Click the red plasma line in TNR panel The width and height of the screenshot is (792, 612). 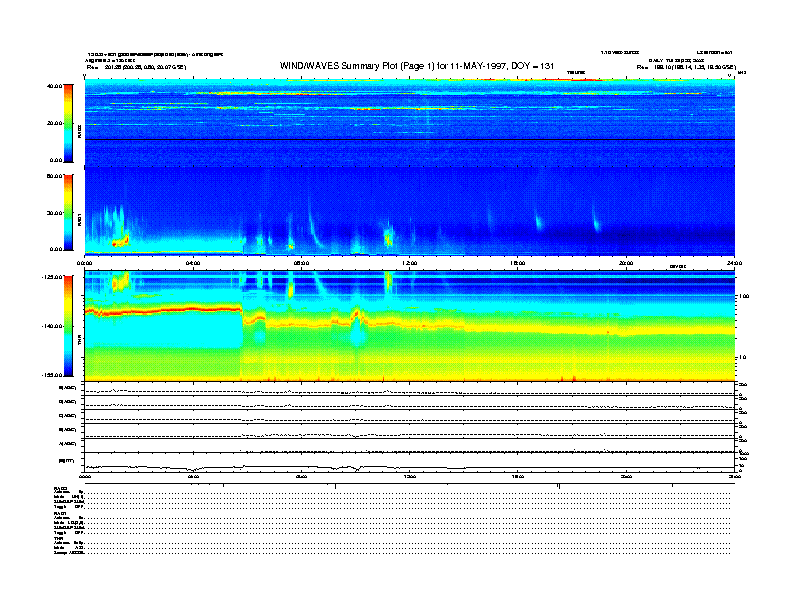click(170, 309)
